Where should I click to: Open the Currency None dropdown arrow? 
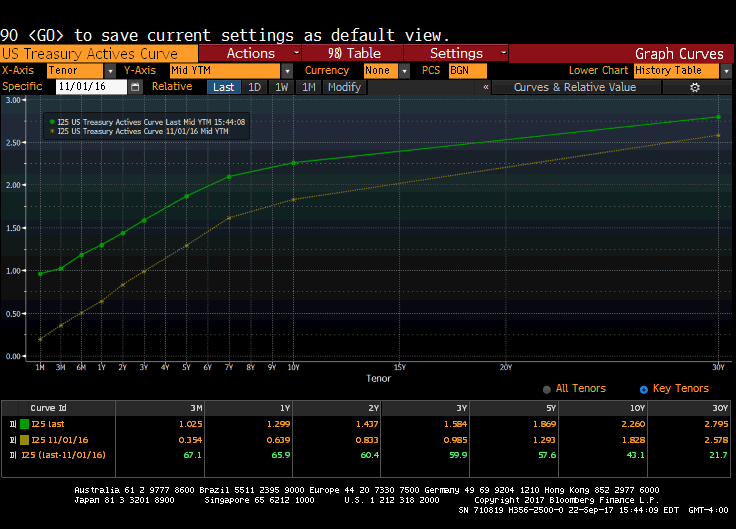tap(404, 71)
